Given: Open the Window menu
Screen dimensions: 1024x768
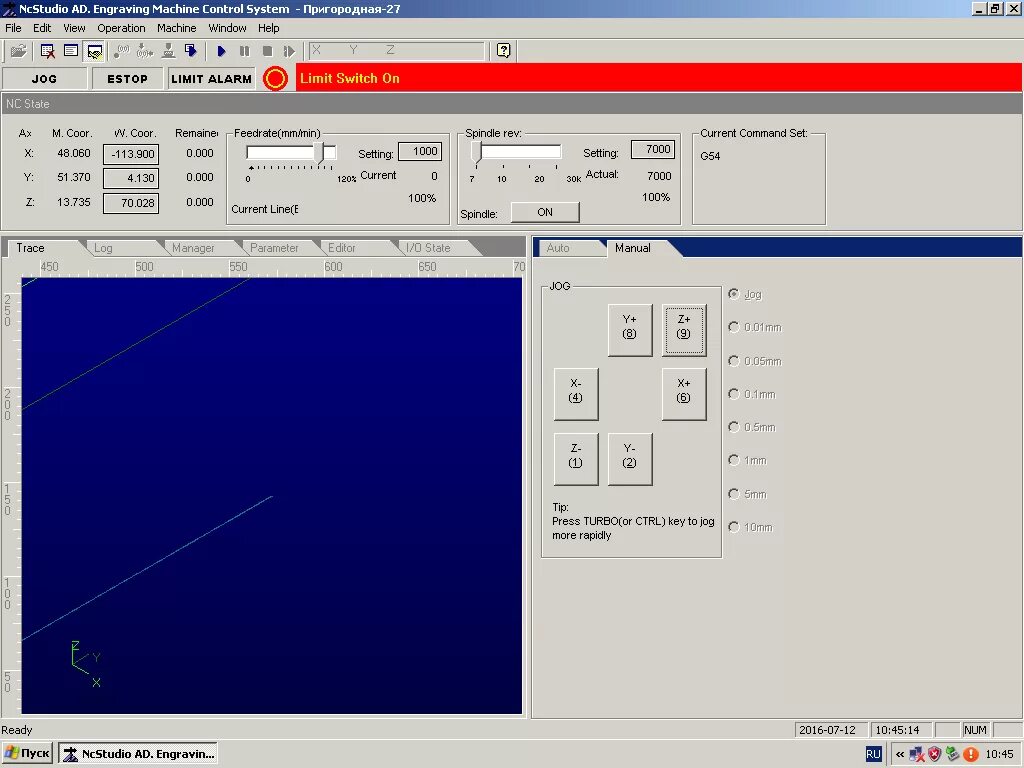Looking at the screenshot, I should click(227, 28).
